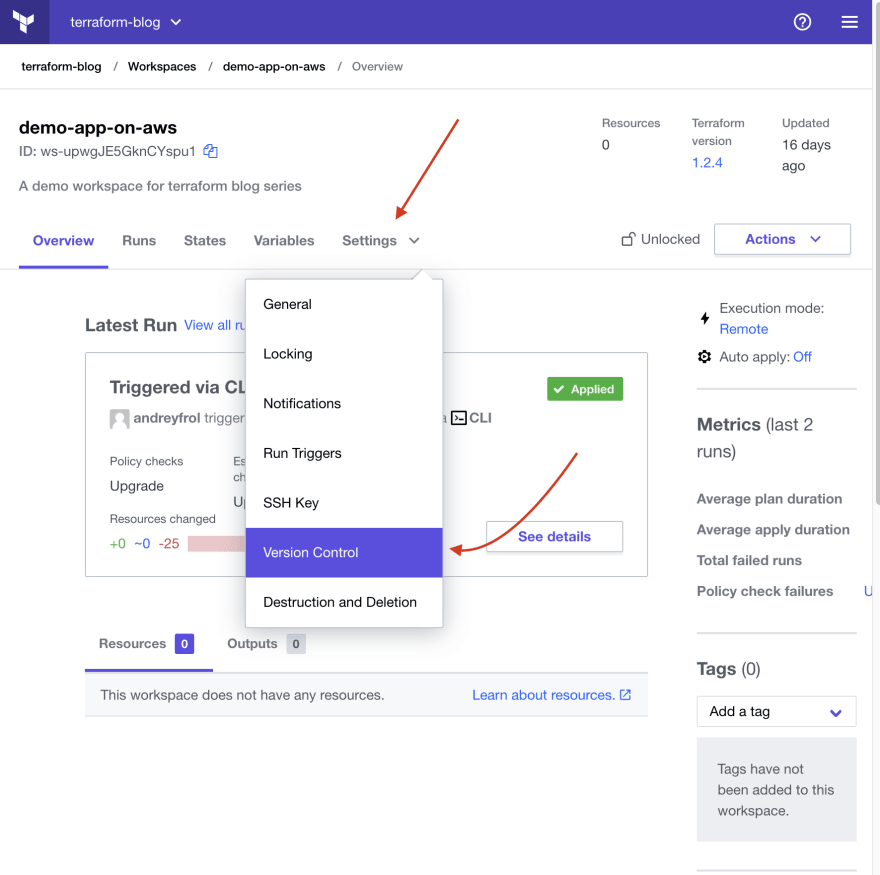Click the workspace ID text ws-upwgJE5GknCYspu1
The height and width of the screenshot is (875, 880).
(118, 151)
